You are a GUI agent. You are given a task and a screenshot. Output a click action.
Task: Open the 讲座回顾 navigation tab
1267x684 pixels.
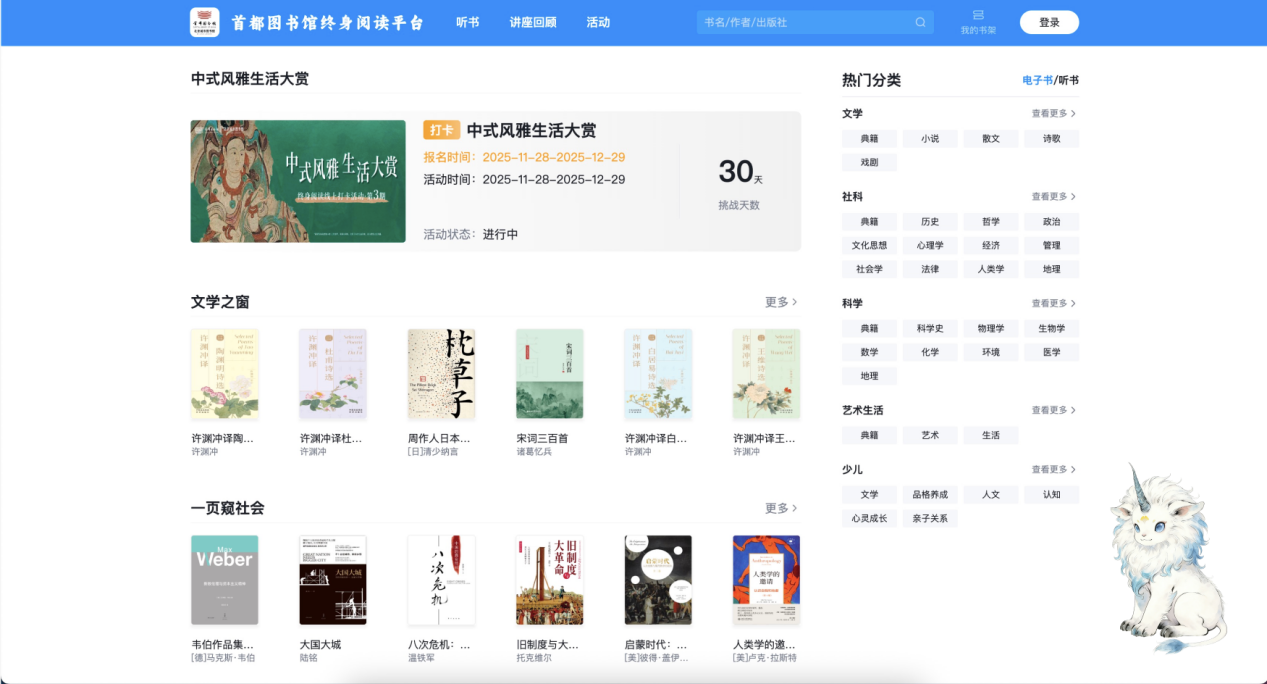point(532,22)
